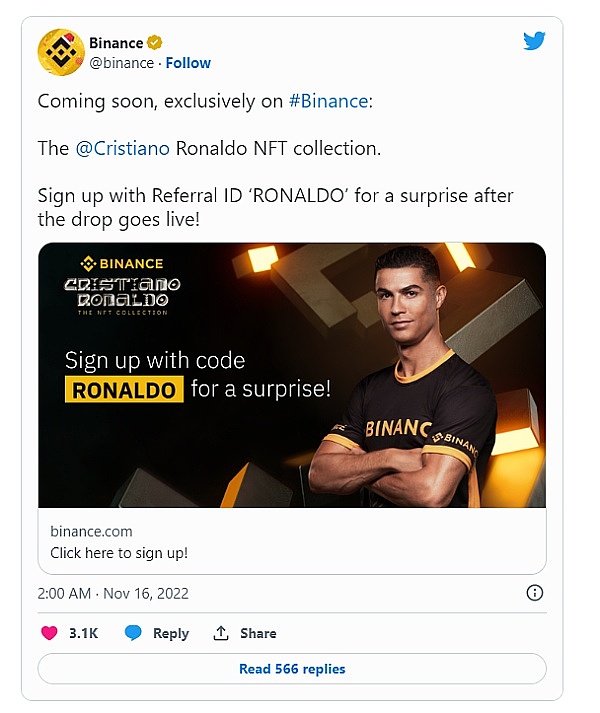The height and width of the screenshot is (713, 600).
Task: Like the tweet with the heart icon
Action: [49, 633]
